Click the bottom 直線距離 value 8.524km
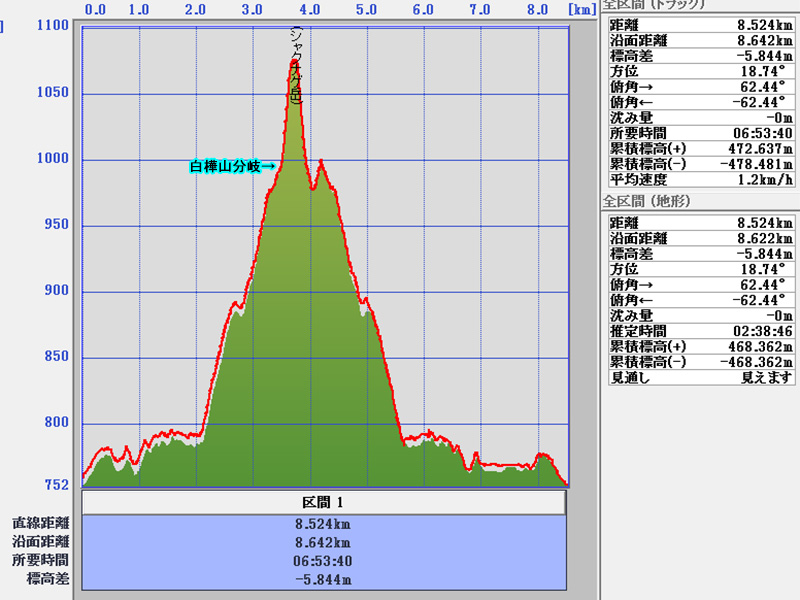 point(322,523)
